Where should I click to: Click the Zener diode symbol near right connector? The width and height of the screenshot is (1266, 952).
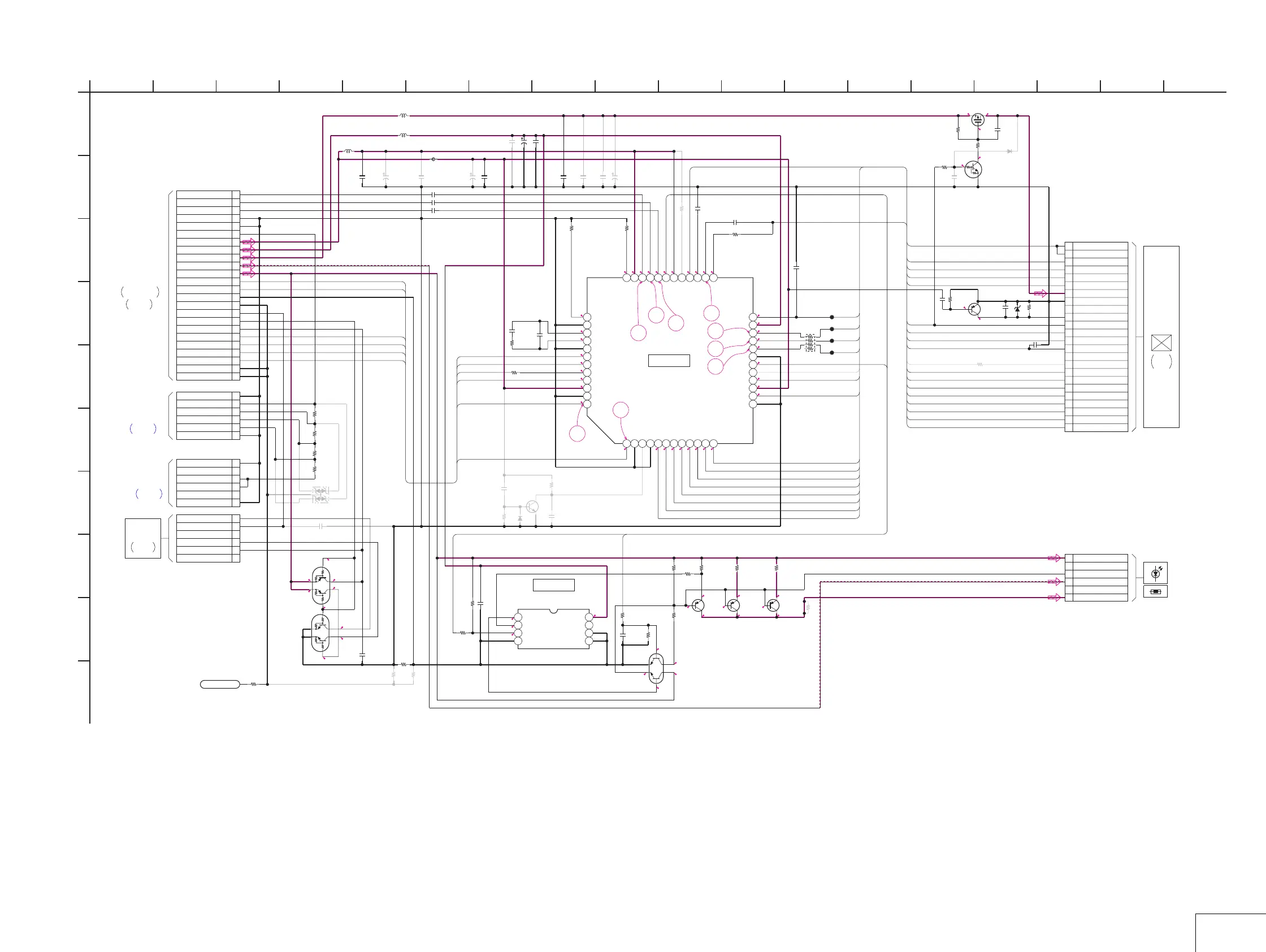(x=1017, y=309)
